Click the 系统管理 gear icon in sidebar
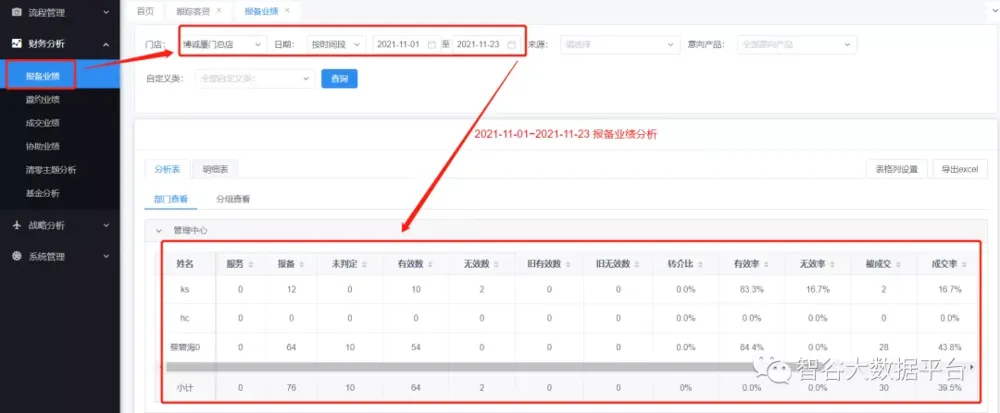The width and height of the screenshot is (1000, 413). coord(16,256)
